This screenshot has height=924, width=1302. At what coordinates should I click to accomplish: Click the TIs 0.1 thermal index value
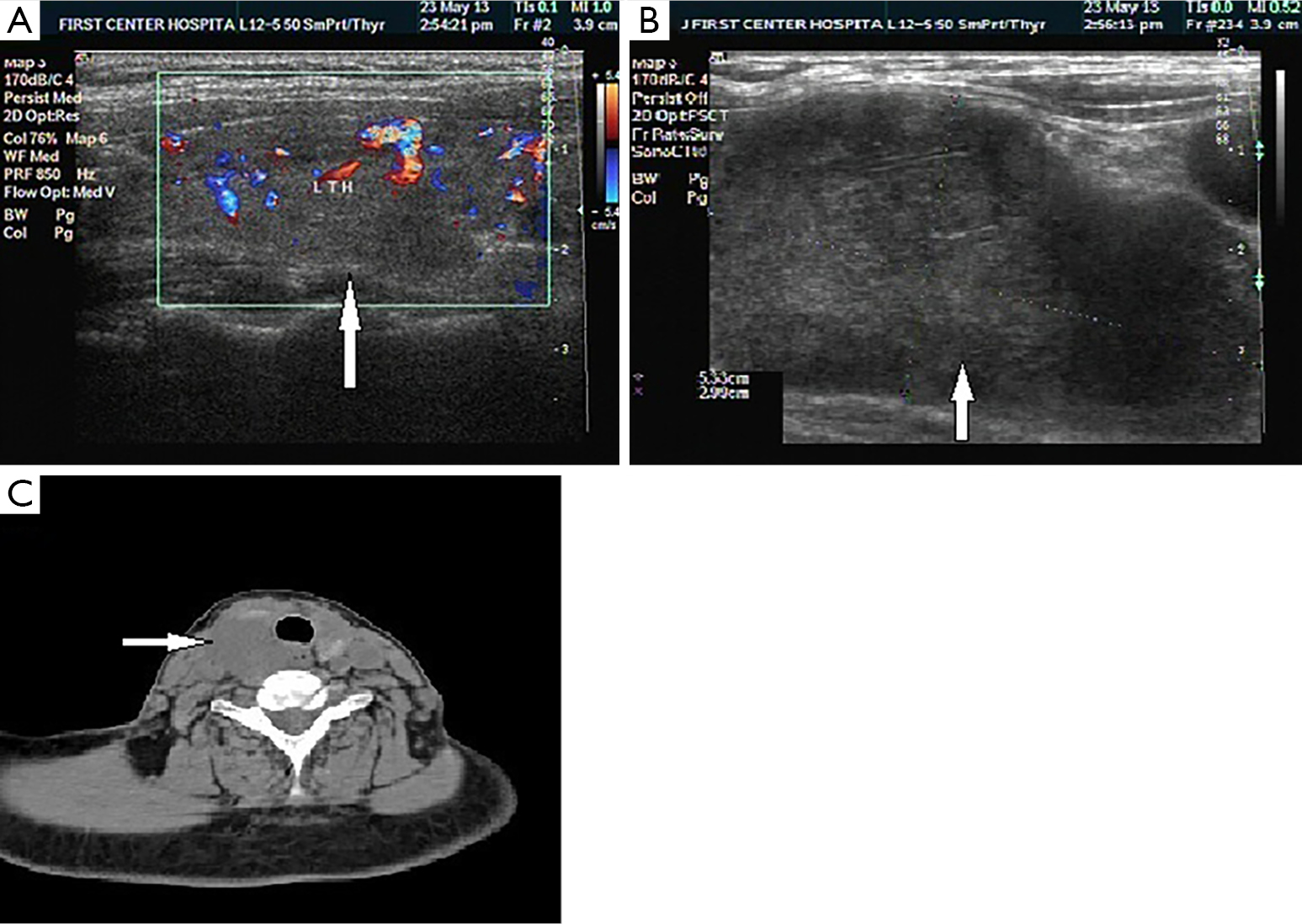point(536,8)
